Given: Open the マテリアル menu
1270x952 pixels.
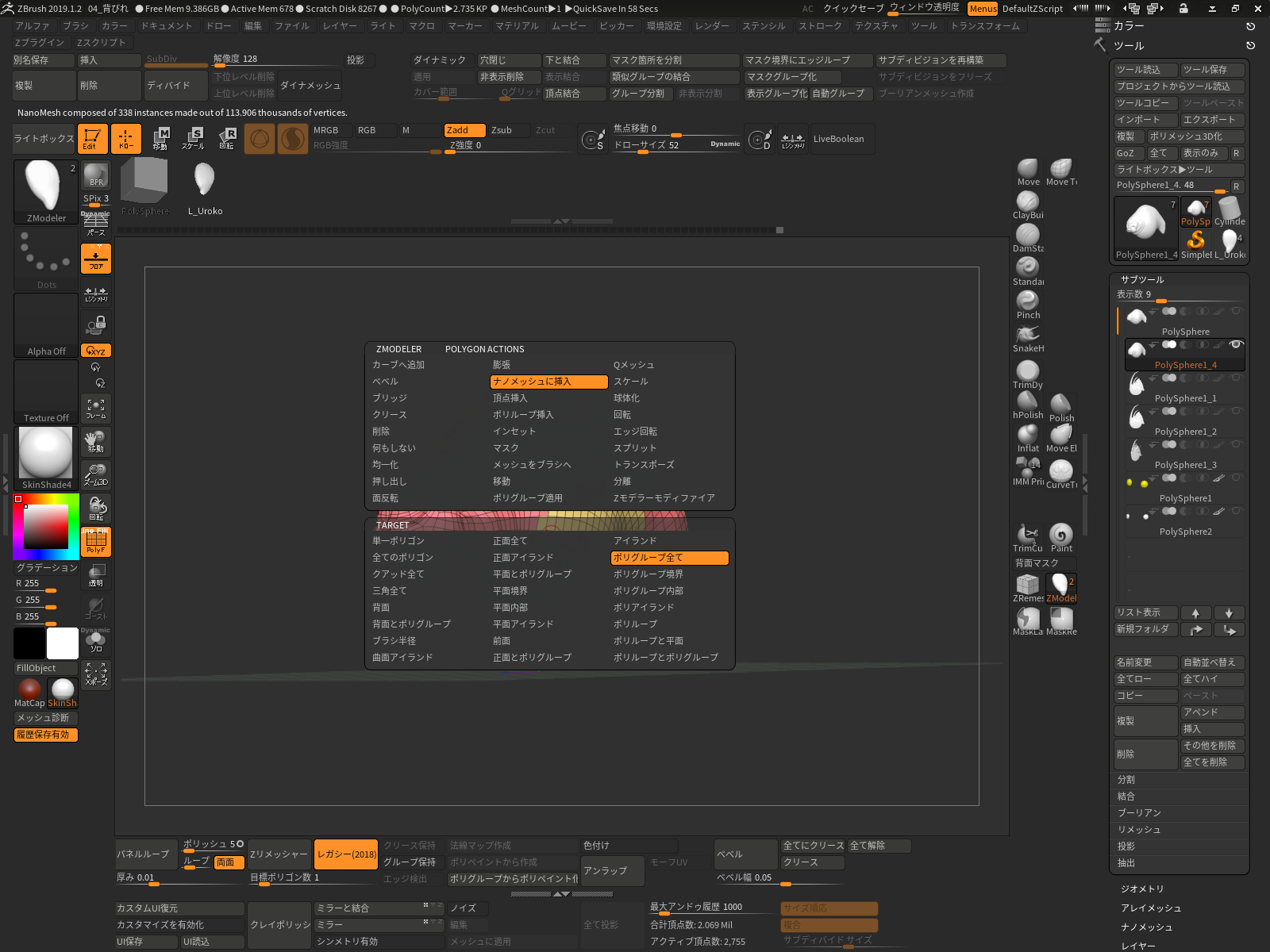Looking at the screenshot, I should click(x=517, y=26).
